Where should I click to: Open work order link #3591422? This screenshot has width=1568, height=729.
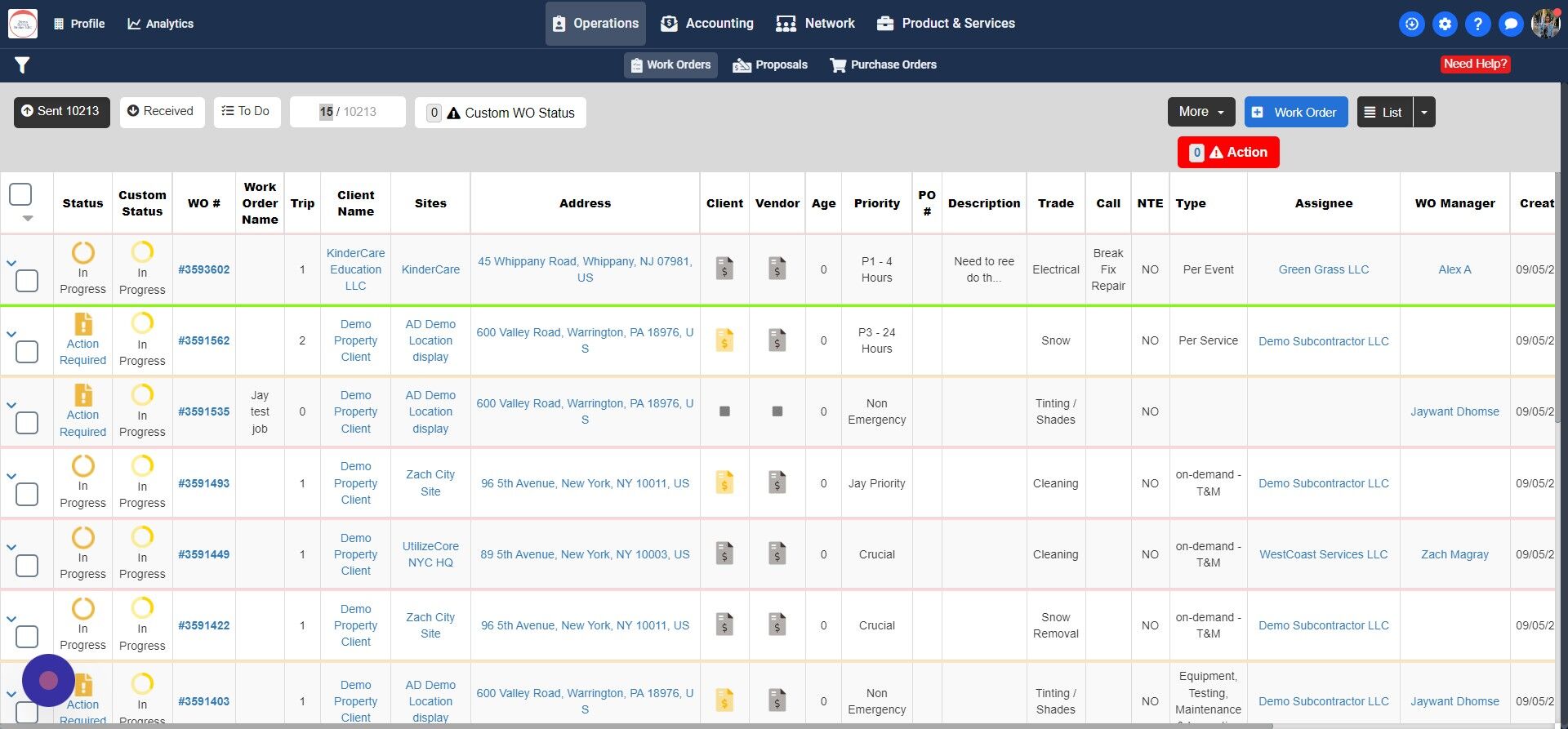(203, 625)
